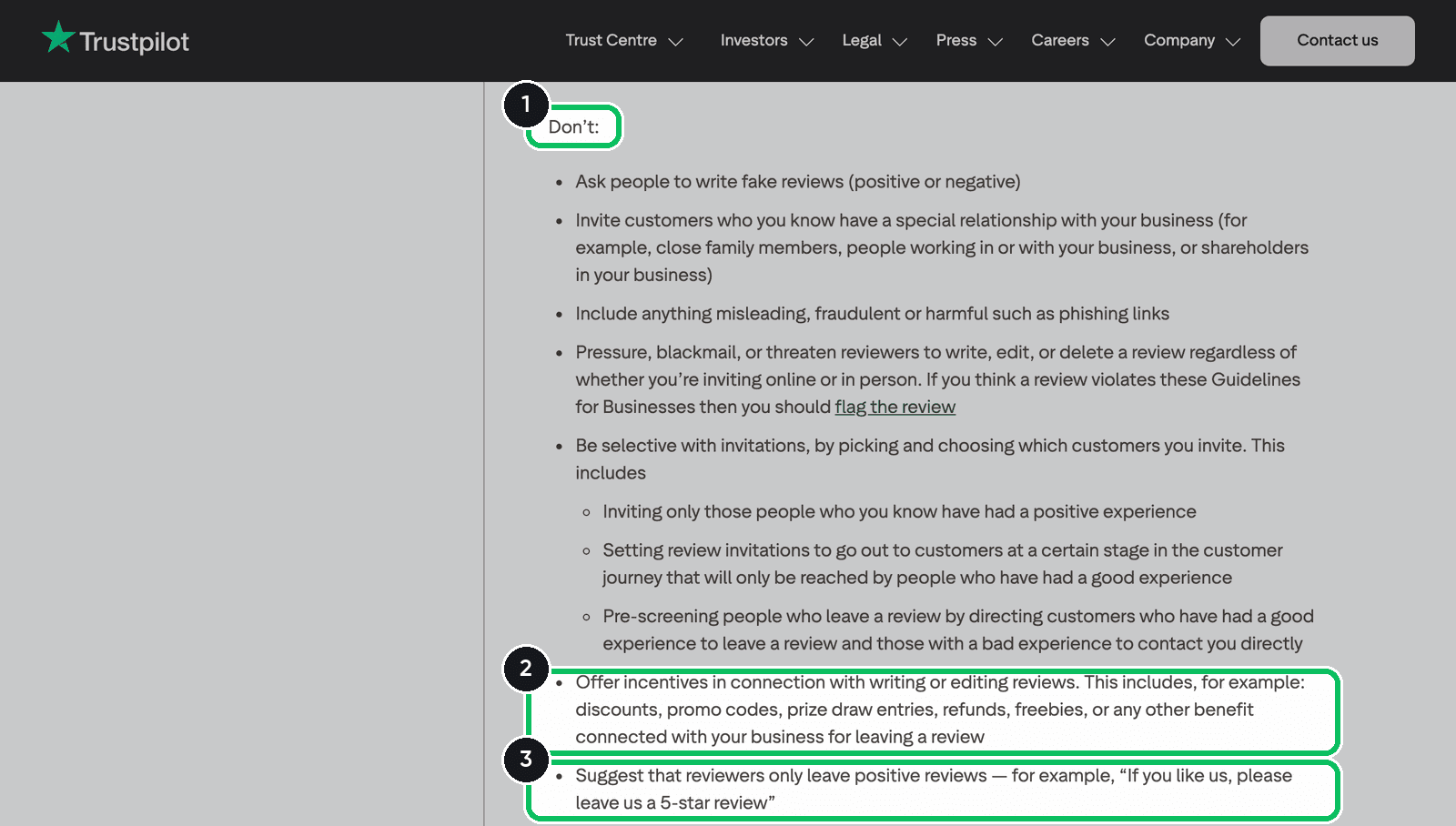Viewport: 1456px width, 826px height.
Task: Follow the 'flag the review' link
Action: click(x=895, y=407)
